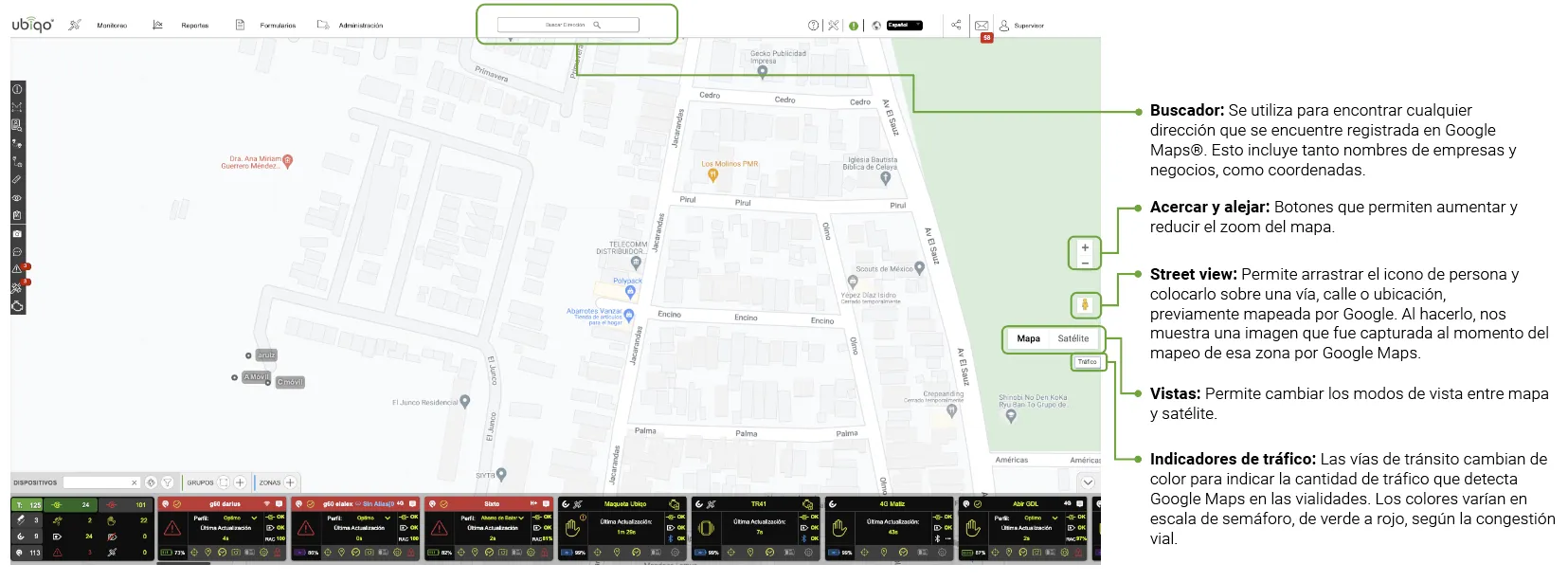Collapse device panel with chevron down button
The height and width of the screenshot is (582, 1568).
(1088, 482)
